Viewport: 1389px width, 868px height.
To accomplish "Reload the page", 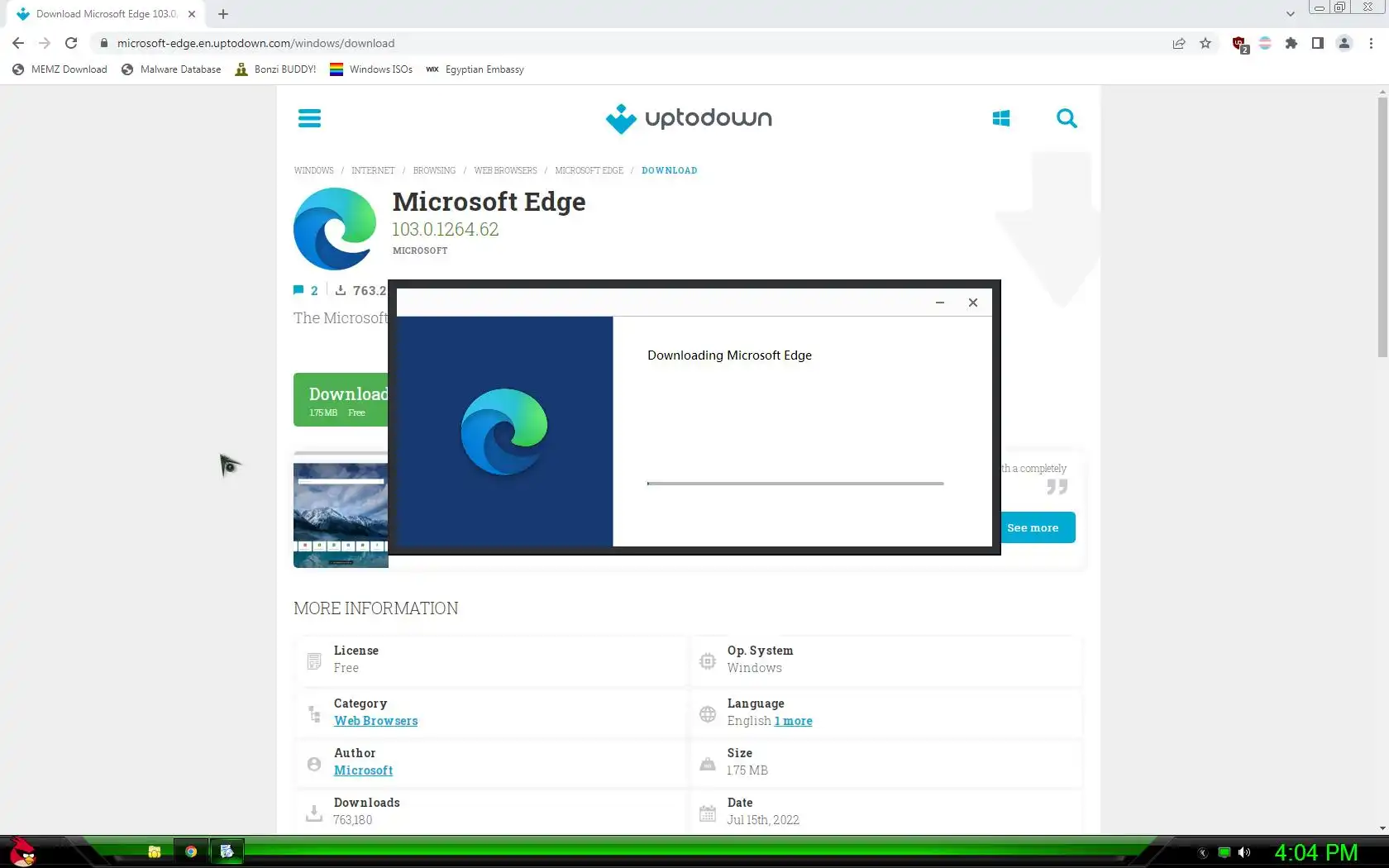I will (71, 43).
